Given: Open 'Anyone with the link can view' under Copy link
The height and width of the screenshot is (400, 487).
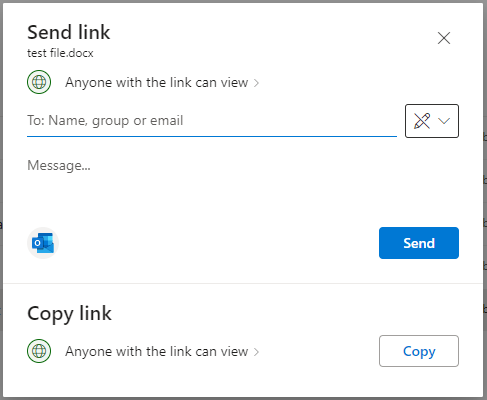Looking at the screenshot, I should coord(157,351).
